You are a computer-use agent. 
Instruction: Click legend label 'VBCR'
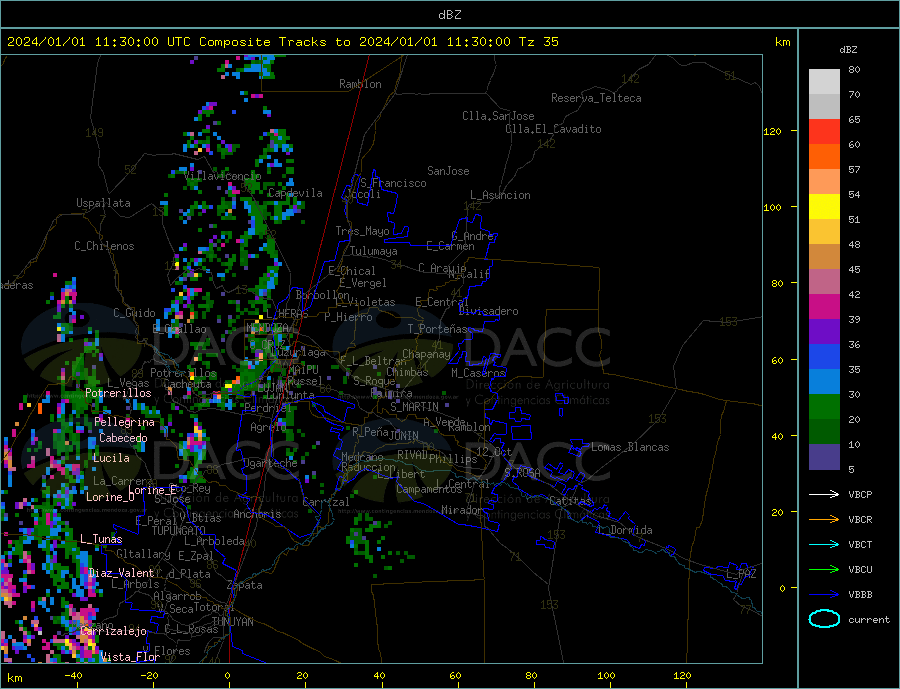click(x=860, y=520)
